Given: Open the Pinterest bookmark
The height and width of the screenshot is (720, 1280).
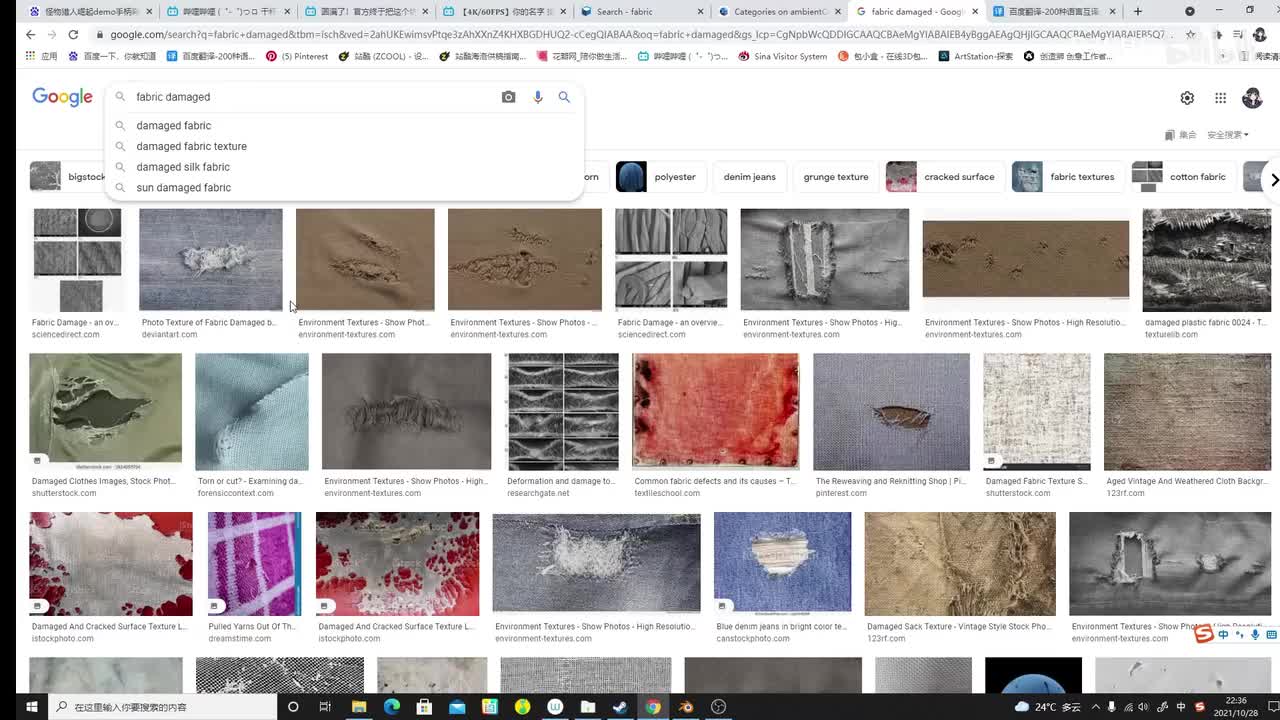Looking at the screenshot, I should click(x=297, y=56).
